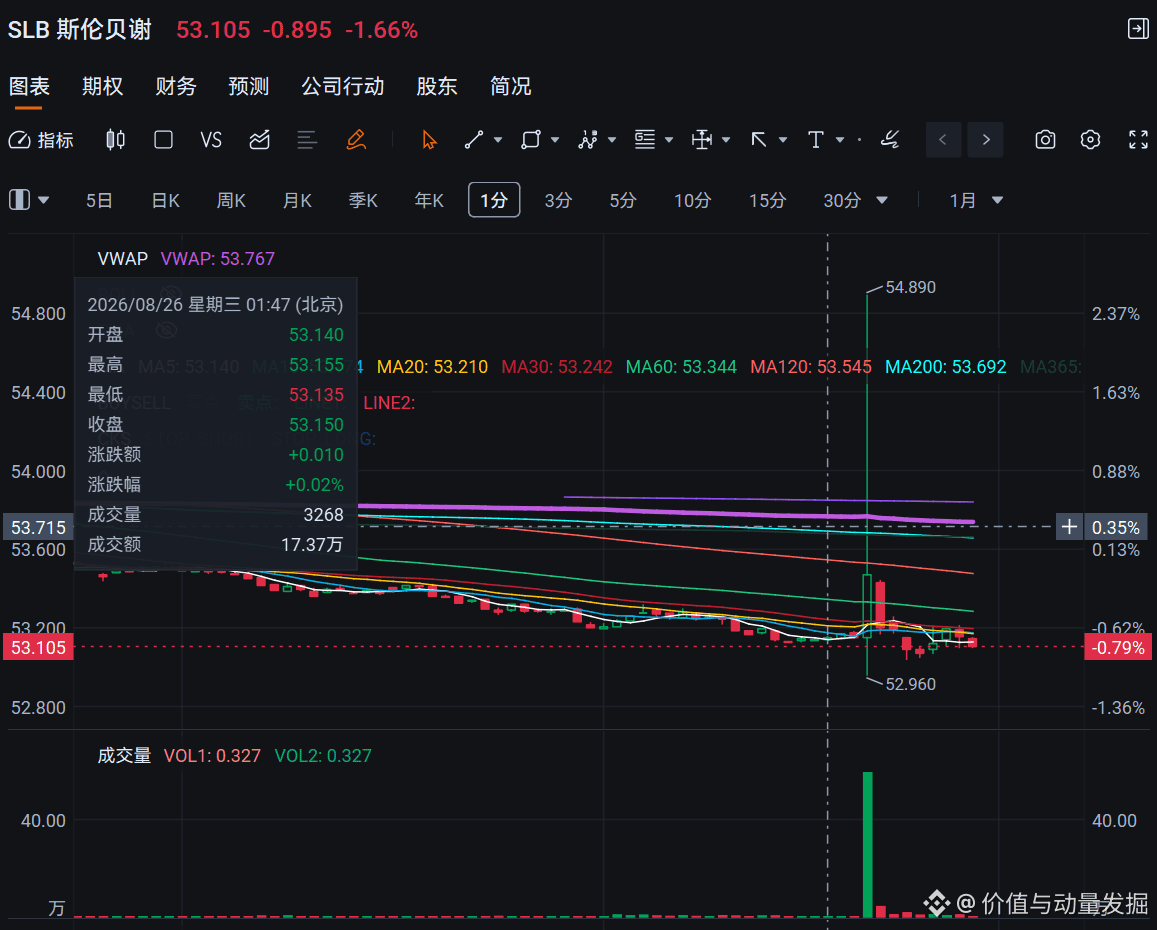Select the 3分 interval
The image size is (1157, 930).
[x=559, y=200]
